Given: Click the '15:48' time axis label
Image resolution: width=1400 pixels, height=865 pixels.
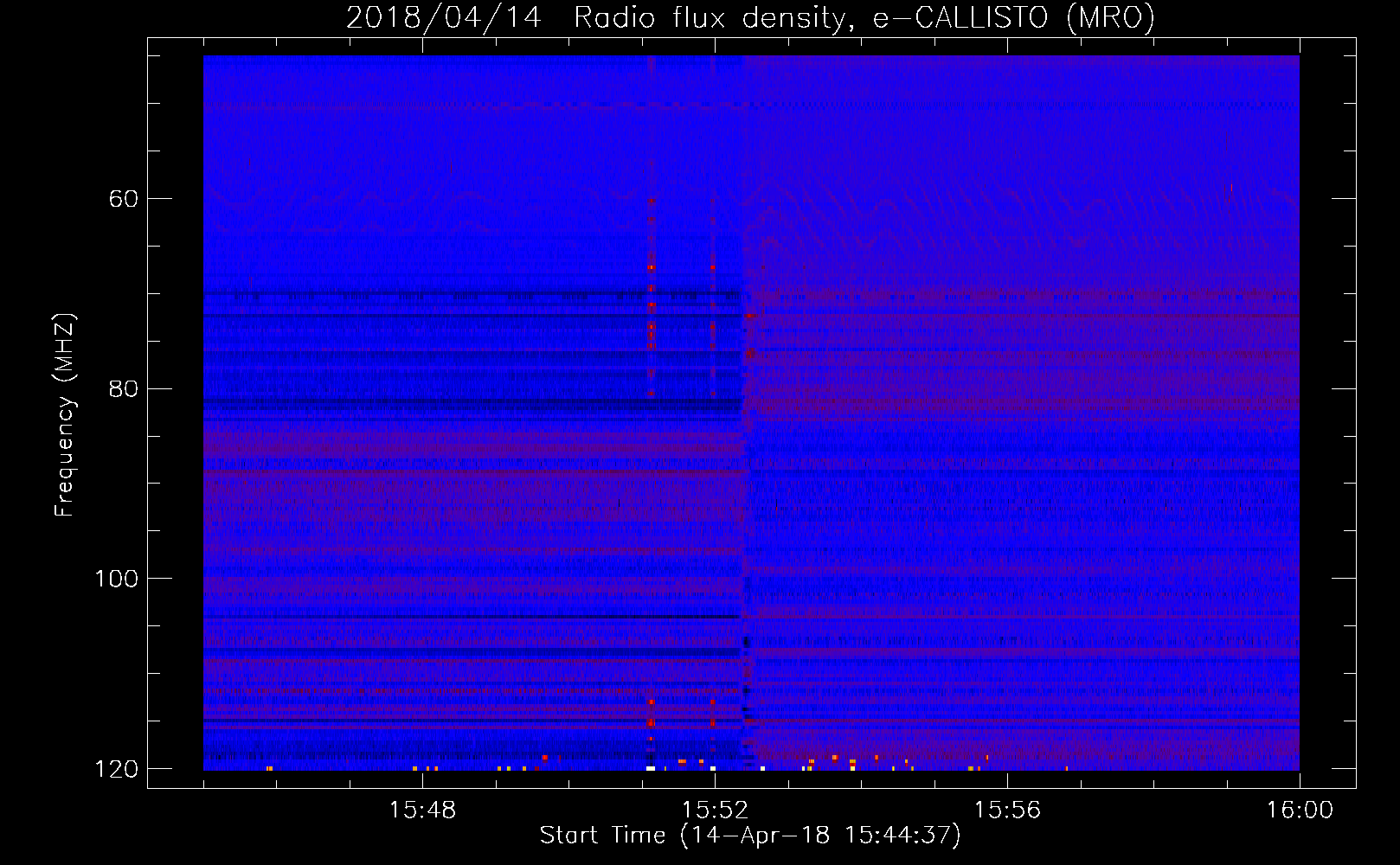Looking at the screenshot, I should [x=422, y=811].
